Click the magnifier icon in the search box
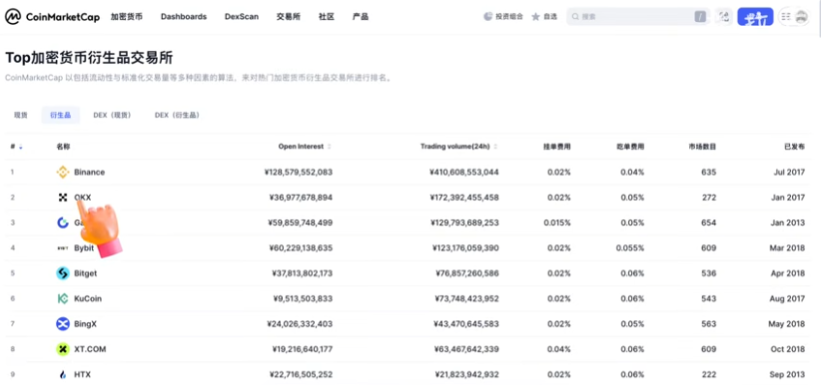This screenshot has height=385, width=821. coord(575,17)
